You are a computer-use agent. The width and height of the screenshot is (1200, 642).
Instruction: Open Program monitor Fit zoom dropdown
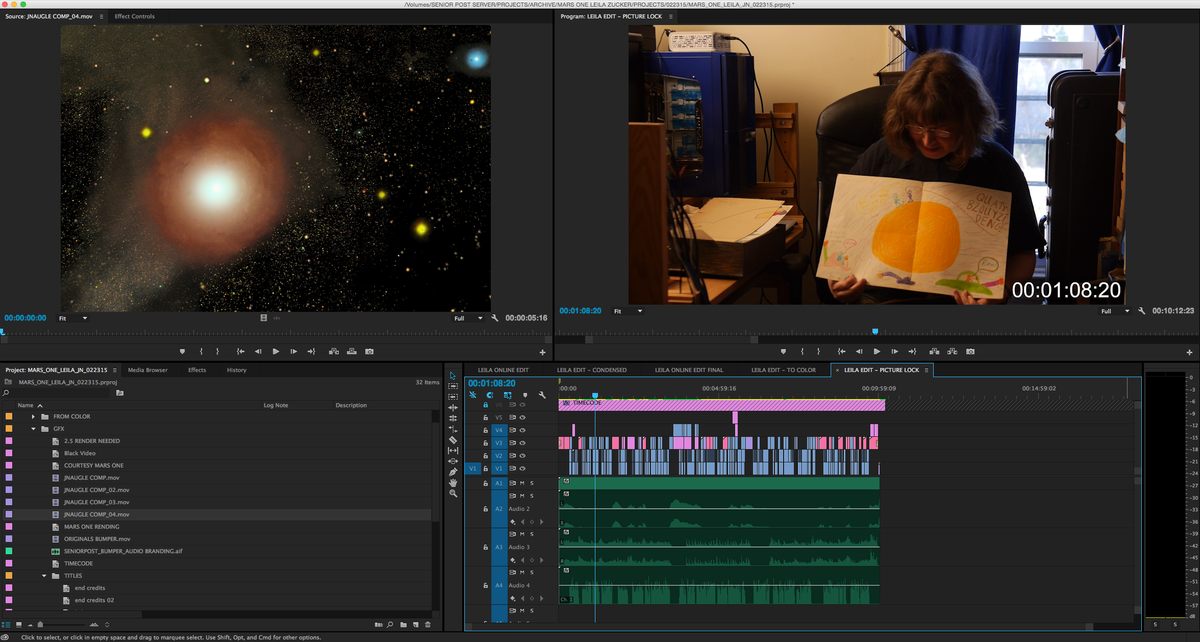coord(627,311)
